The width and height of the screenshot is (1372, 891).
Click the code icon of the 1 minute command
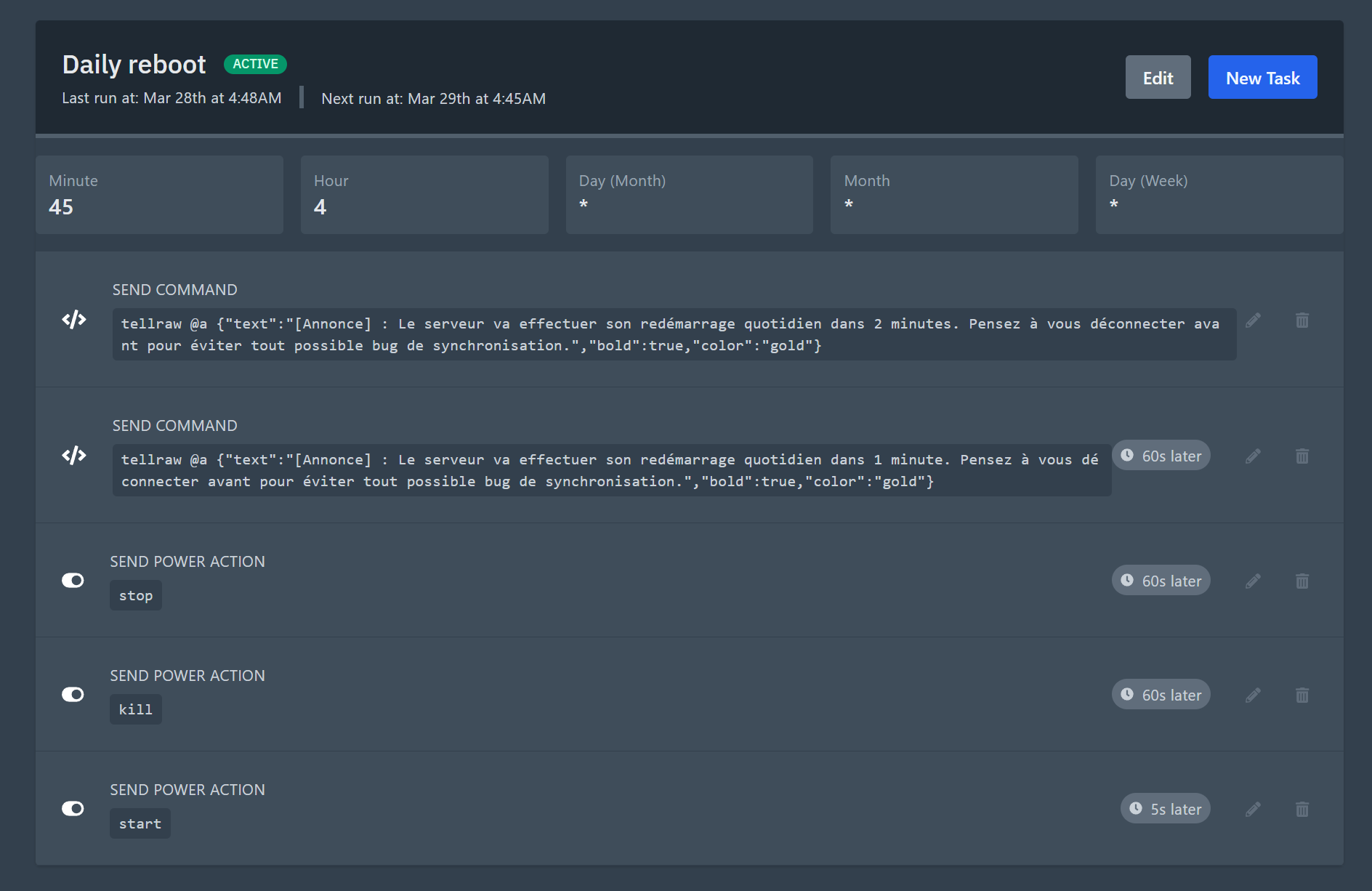tap(74, 456)
